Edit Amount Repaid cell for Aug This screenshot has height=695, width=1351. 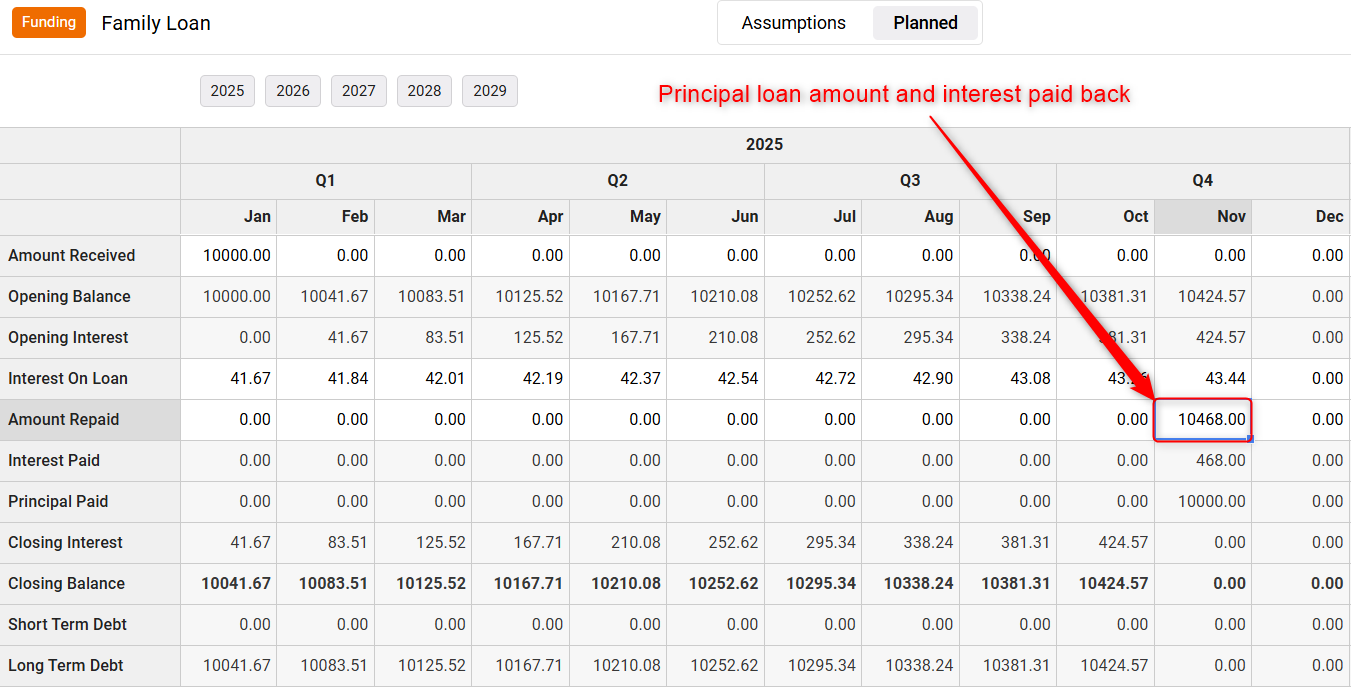tap(910, 420)
